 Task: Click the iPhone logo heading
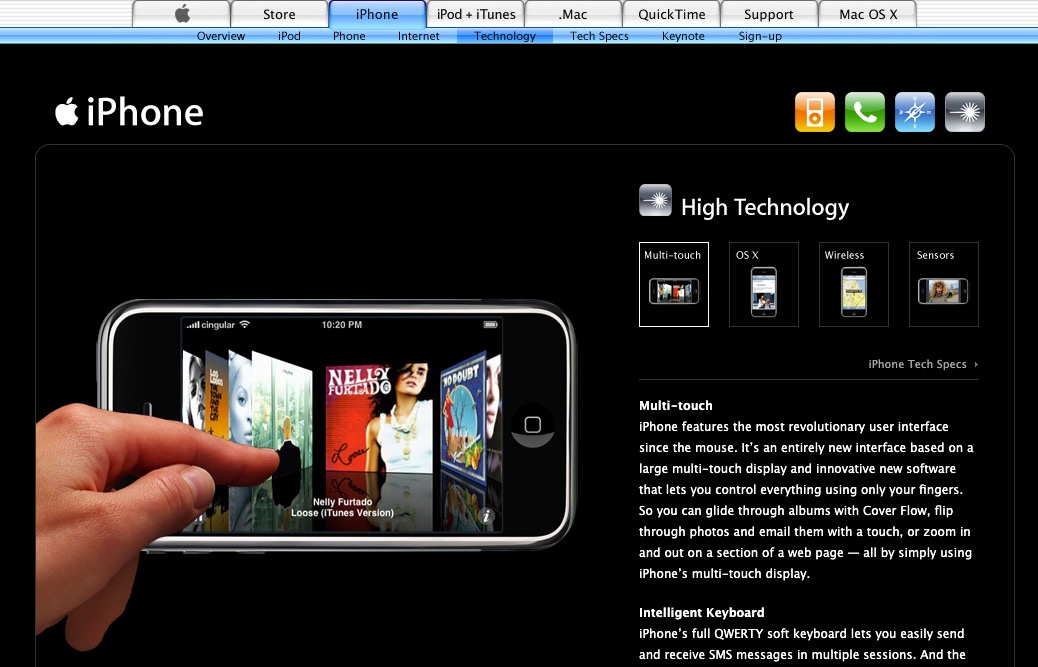[x=129, y=112]
